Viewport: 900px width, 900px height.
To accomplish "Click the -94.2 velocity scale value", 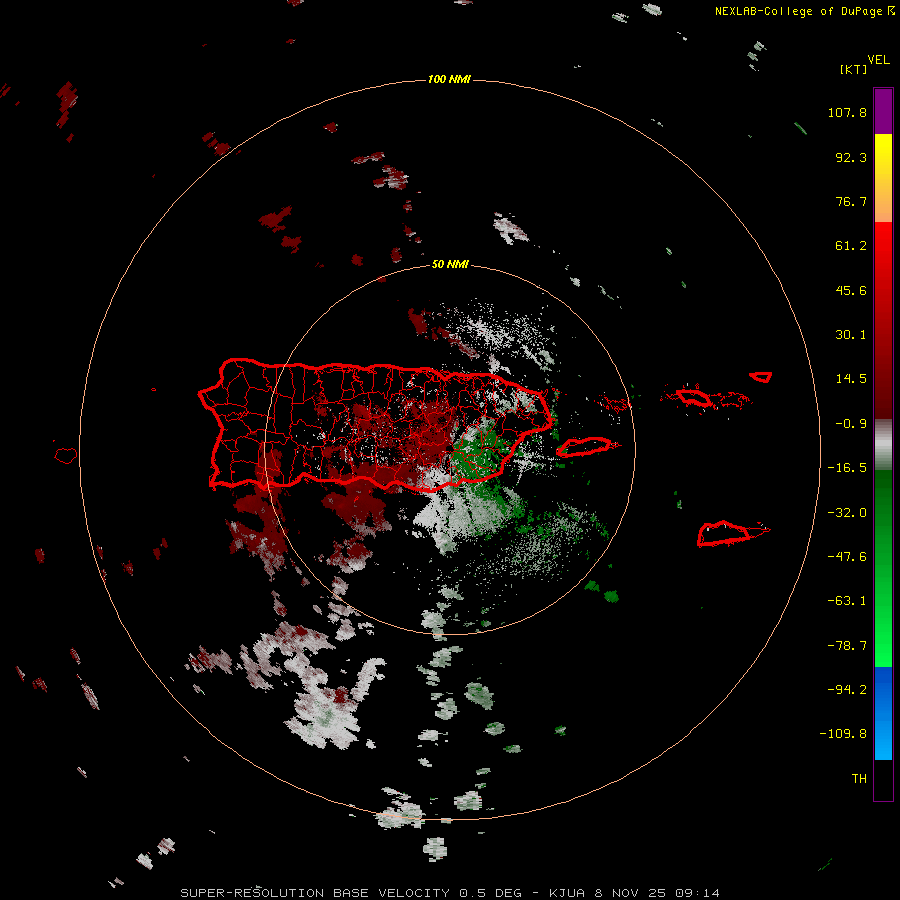I will point(847,689).
